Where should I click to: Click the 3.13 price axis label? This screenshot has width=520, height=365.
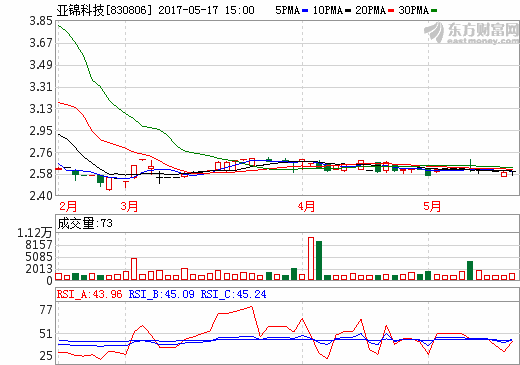coord(41,109)
